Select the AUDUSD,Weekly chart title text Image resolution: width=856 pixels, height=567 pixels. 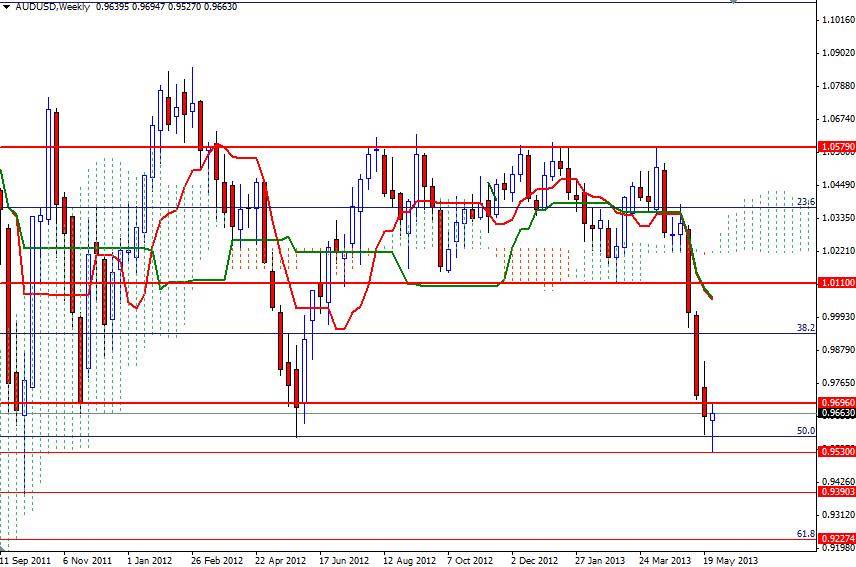click(52, 7)
